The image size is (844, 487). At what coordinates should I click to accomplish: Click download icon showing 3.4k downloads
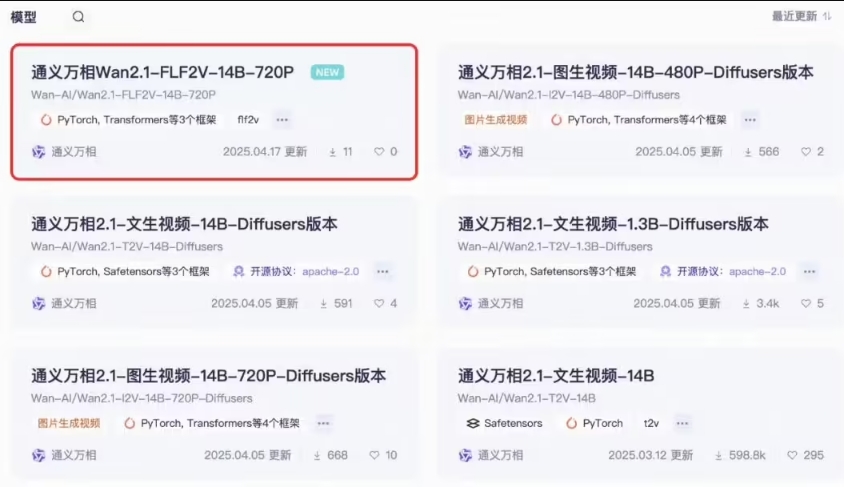(x=746, y=304)
